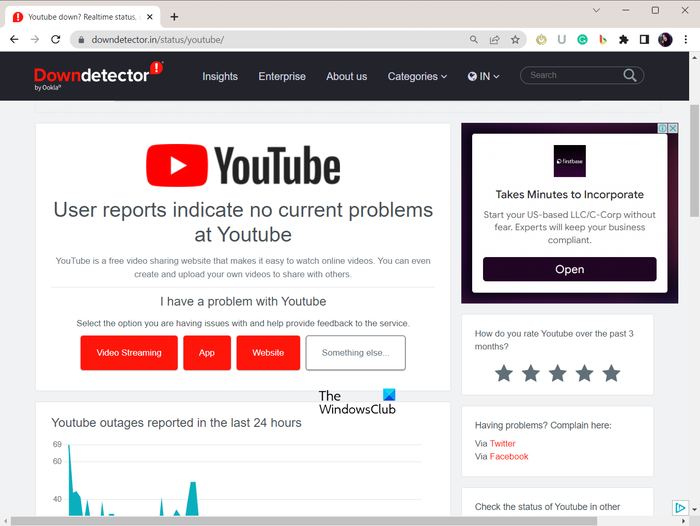Bookmark this page with the star

(515, 40)
